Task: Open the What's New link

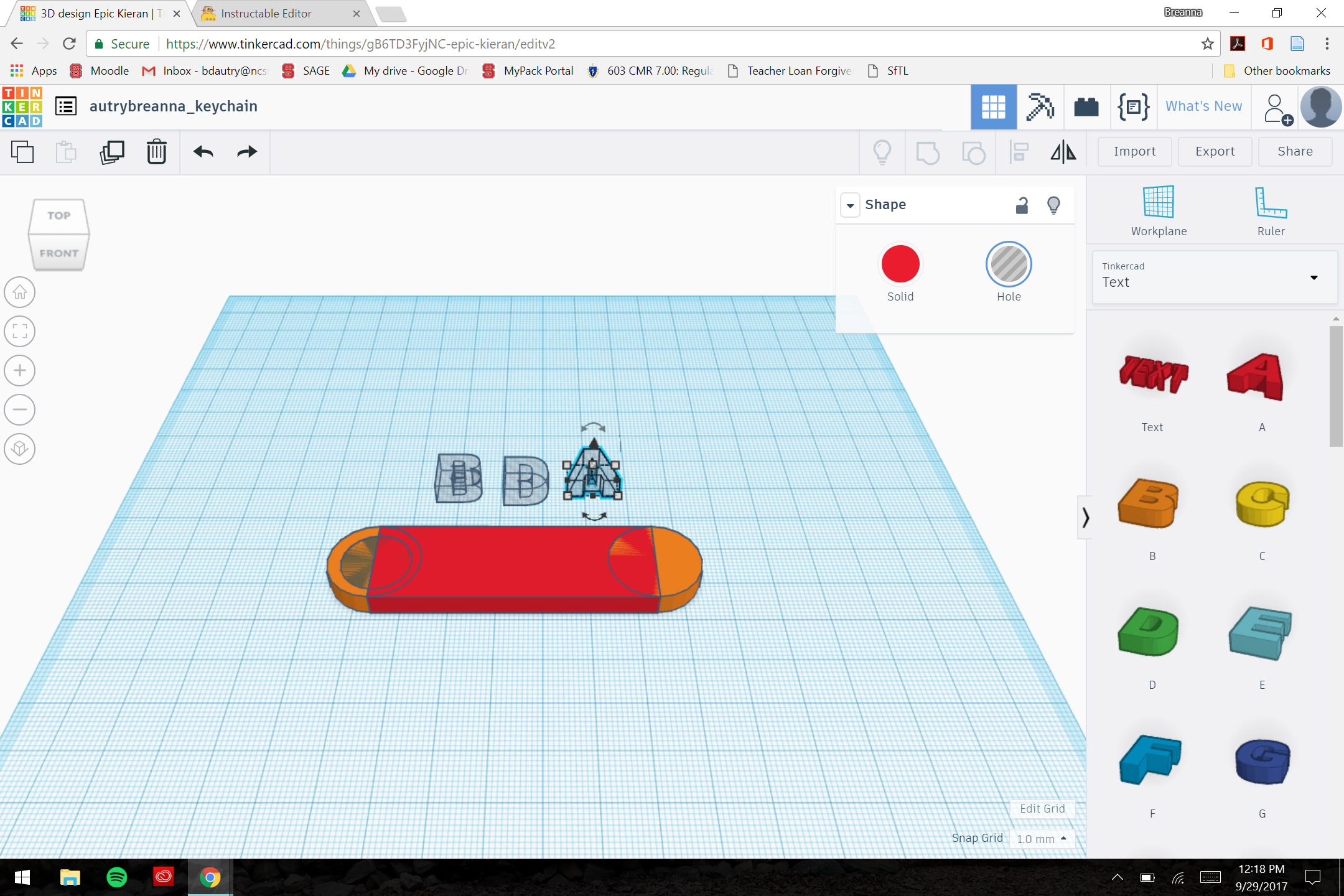Action: point(1203,106)
